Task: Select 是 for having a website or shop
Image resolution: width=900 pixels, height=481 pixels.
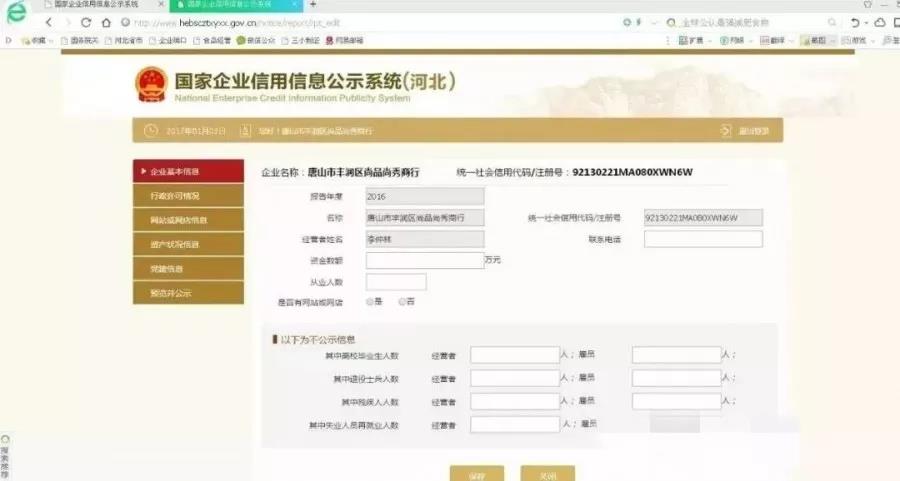Action: coord(370,301)
